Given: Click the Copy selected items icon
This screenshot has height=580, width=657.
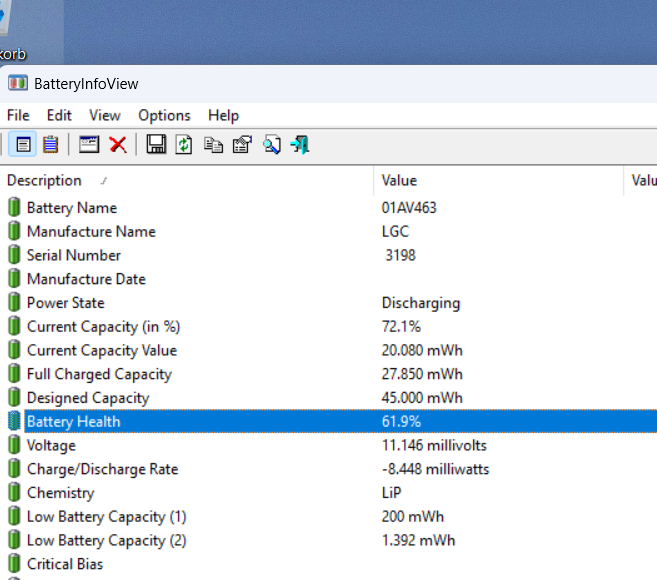Looking at the screenshot, I should coord(213,145).
